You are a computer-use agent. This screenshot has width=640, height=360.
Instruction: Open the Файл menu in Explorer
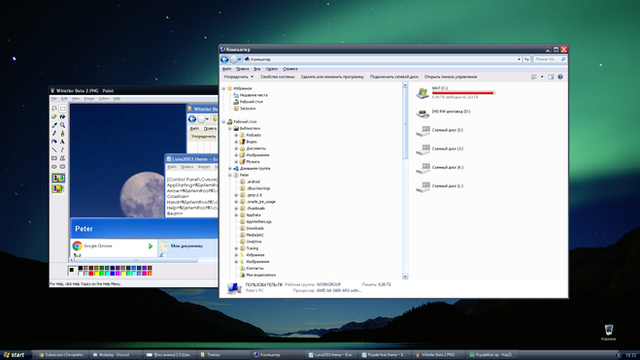point(227,69)
